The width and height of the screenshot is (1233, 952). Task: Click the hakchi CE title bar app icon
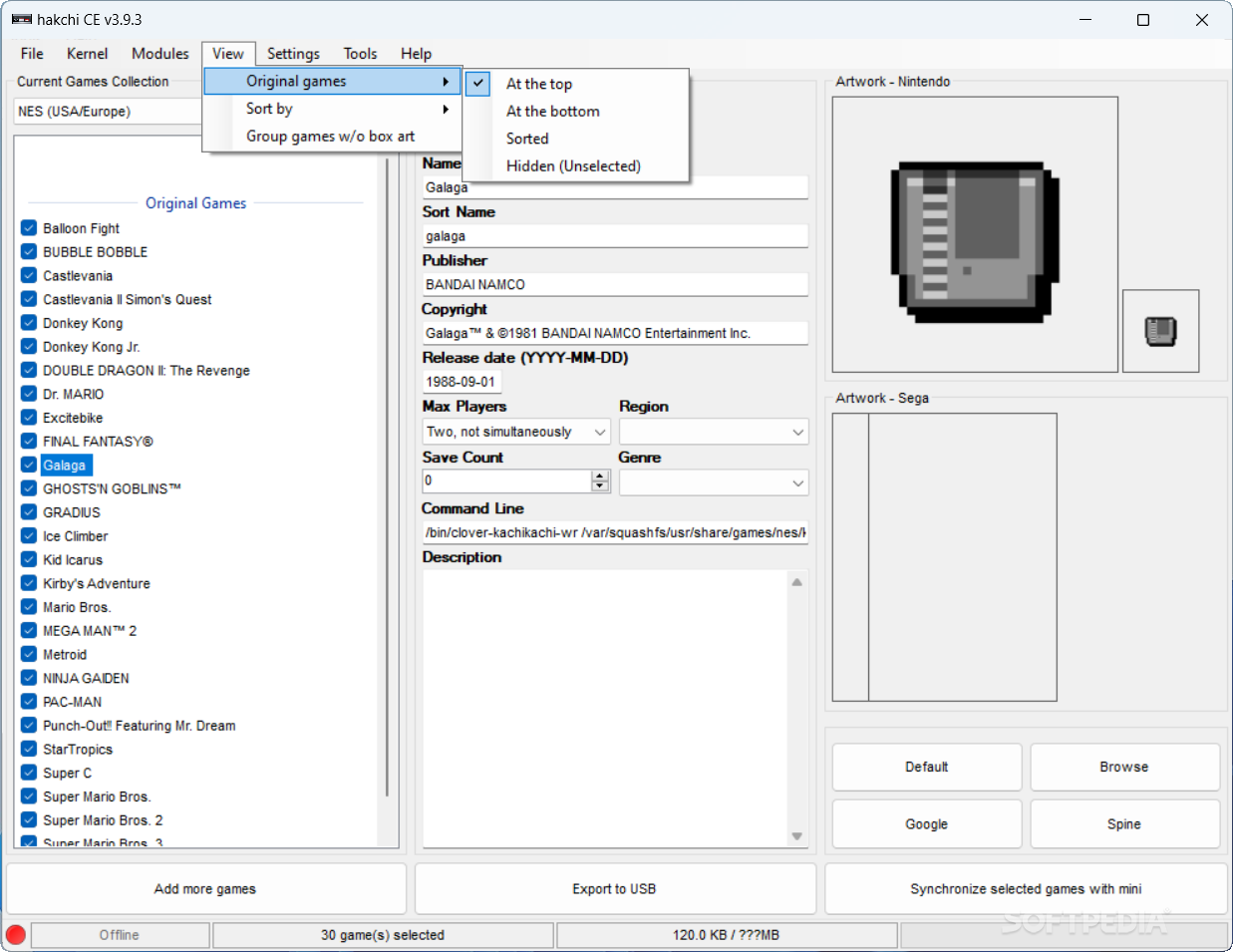tap(22, 19)
